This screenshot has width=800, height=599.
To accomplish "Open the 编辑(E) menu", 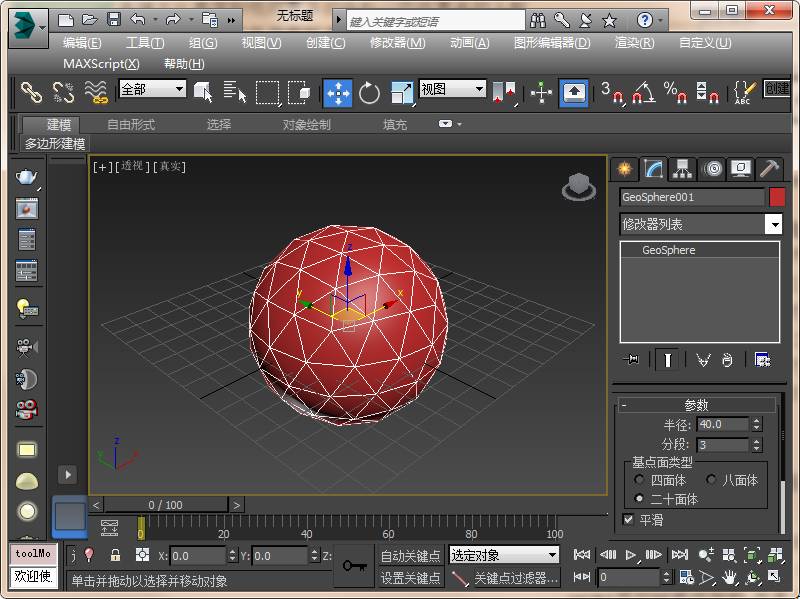I will pyautogui.click(x=82, y=43).
